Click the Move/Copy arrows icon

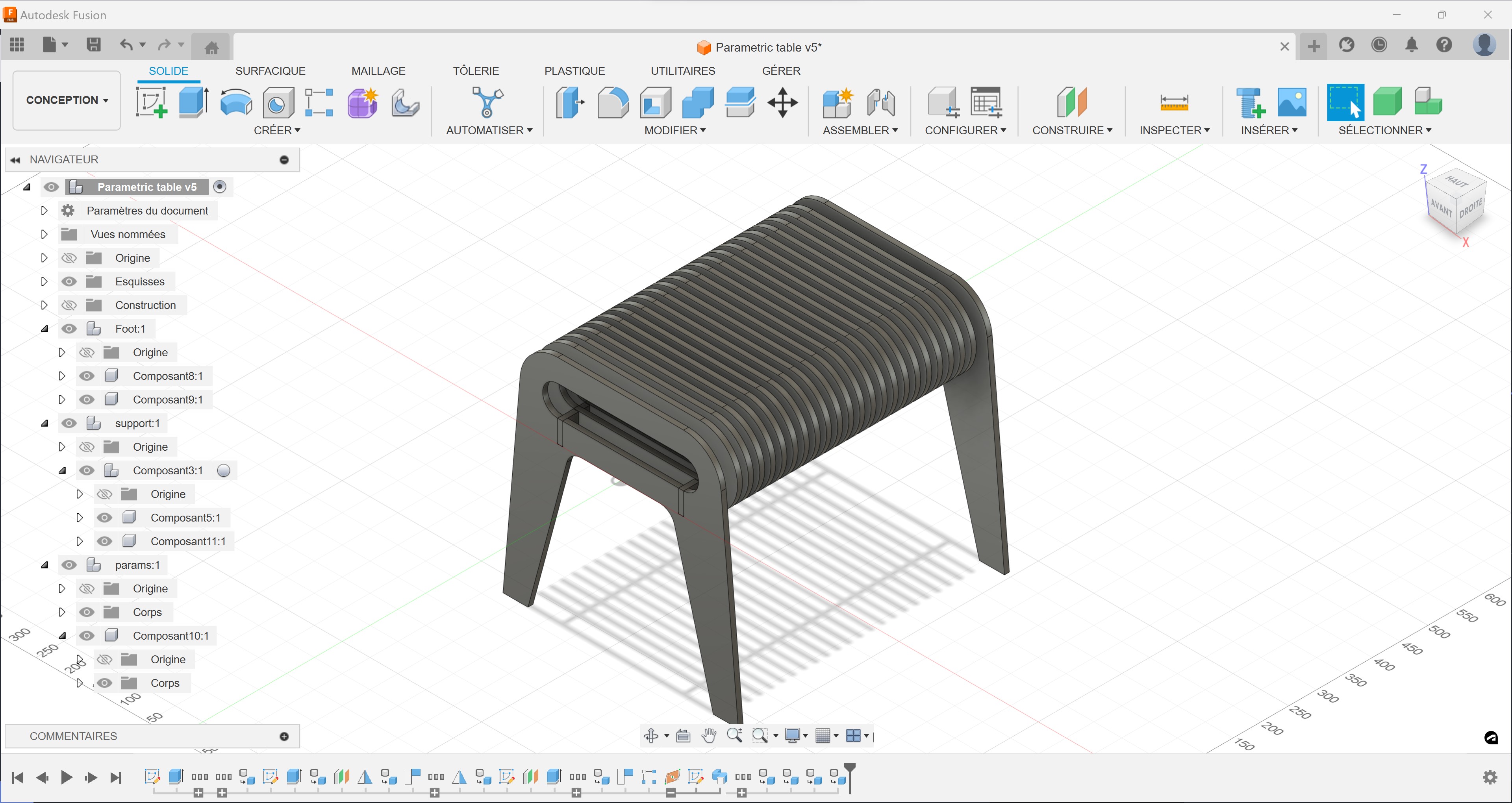(782, 102)
